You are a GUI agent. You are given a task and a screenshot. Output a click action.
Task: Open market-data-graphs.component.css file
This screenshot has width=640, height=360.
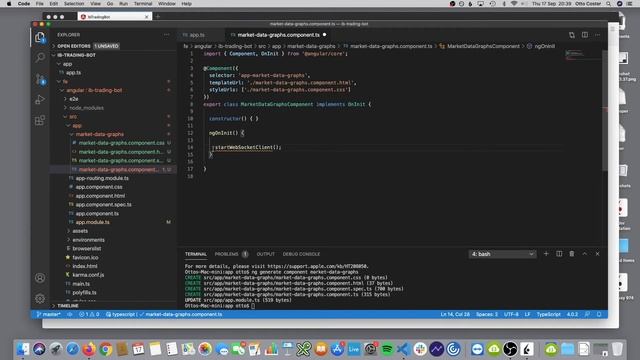tap(122, 143)
